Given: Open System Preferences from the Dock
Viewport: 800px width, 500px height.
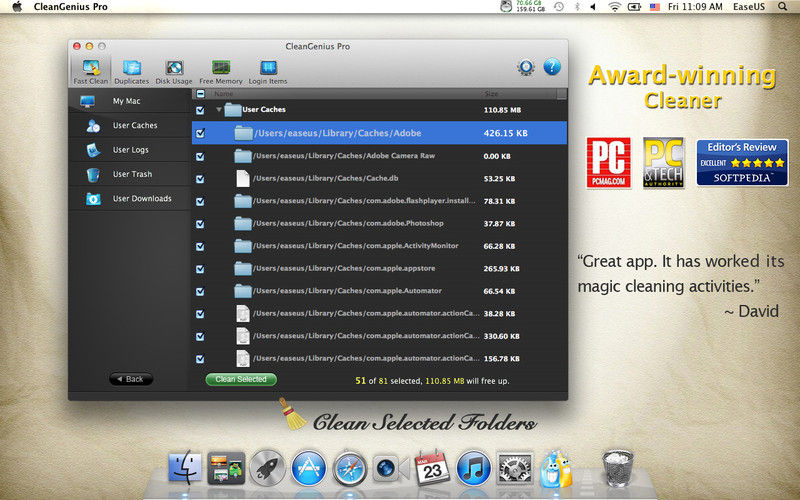Looking at the screenshot, I should 515,467.
